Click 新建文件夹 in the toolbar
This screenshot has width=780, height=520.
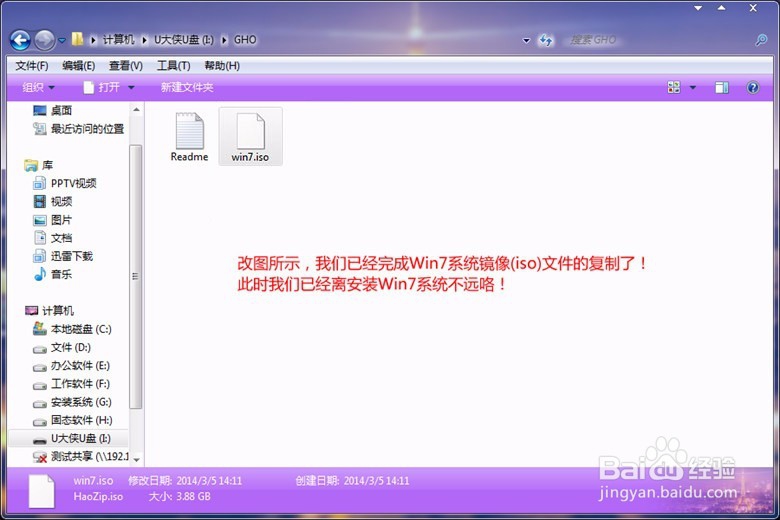pos(187,88)
